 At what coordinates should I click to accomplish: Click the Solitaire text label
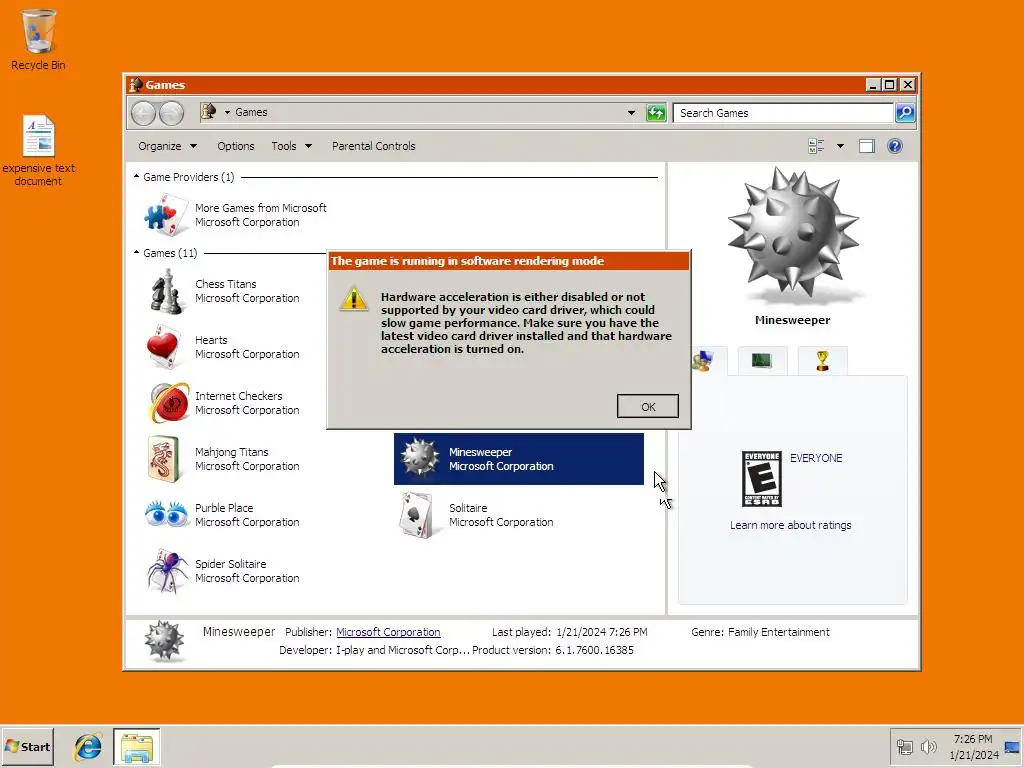[x=468, y=508]
